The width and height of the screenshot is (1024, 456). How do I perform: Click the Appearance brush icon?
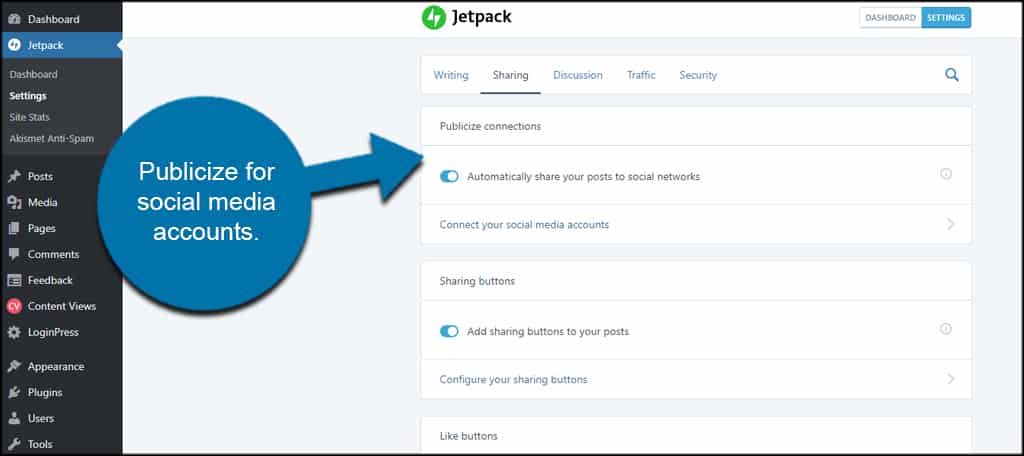point(14,366)
